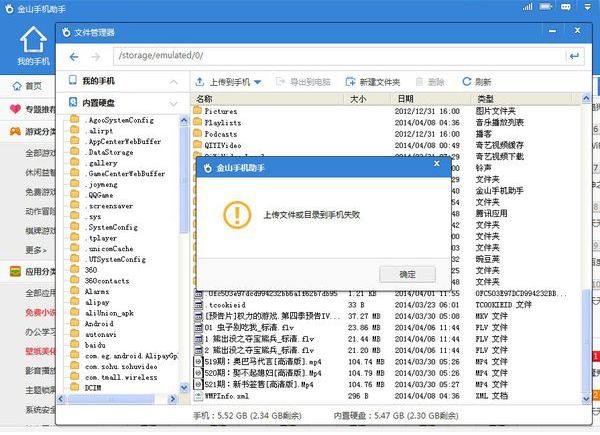Select the WMPInfo.xml file

pos(386,396)
